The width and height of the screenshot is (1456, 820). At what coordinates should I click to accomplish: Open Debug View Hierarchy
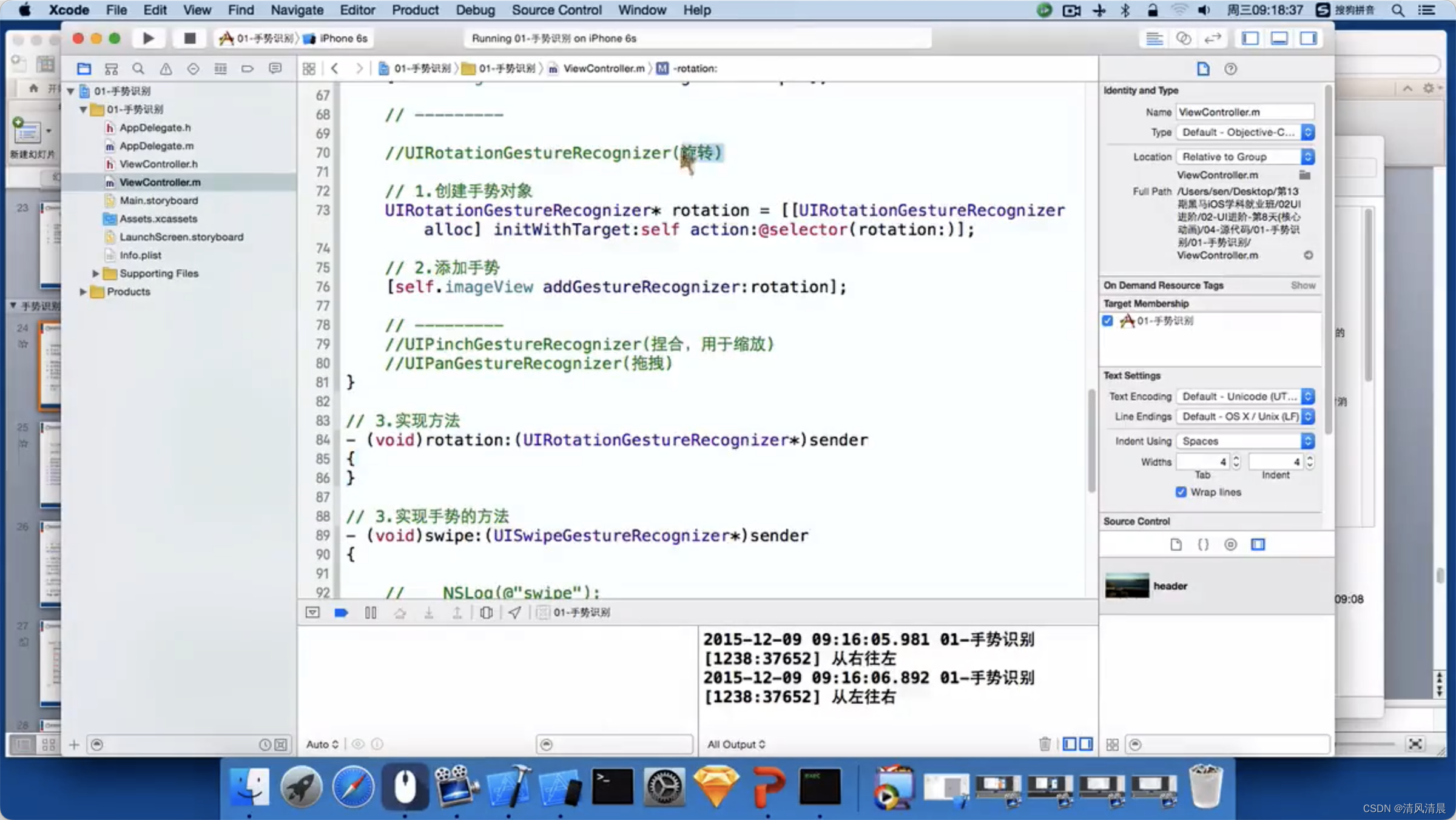coord(486,613)
